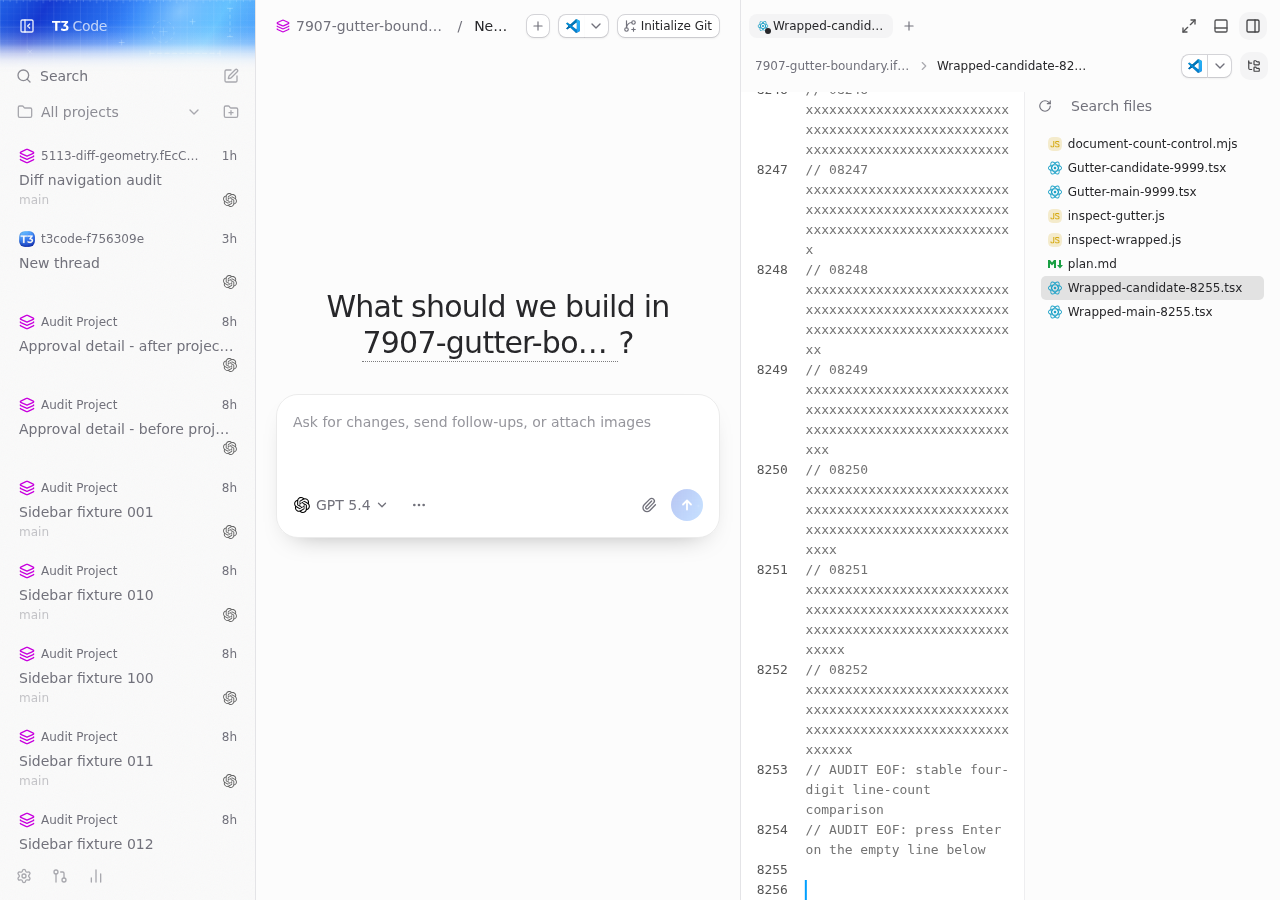The width and height of the screenshot is (1280, 900).
Task: Refresh the file list
Action: pyautogui.click(x=1045, y=106)
